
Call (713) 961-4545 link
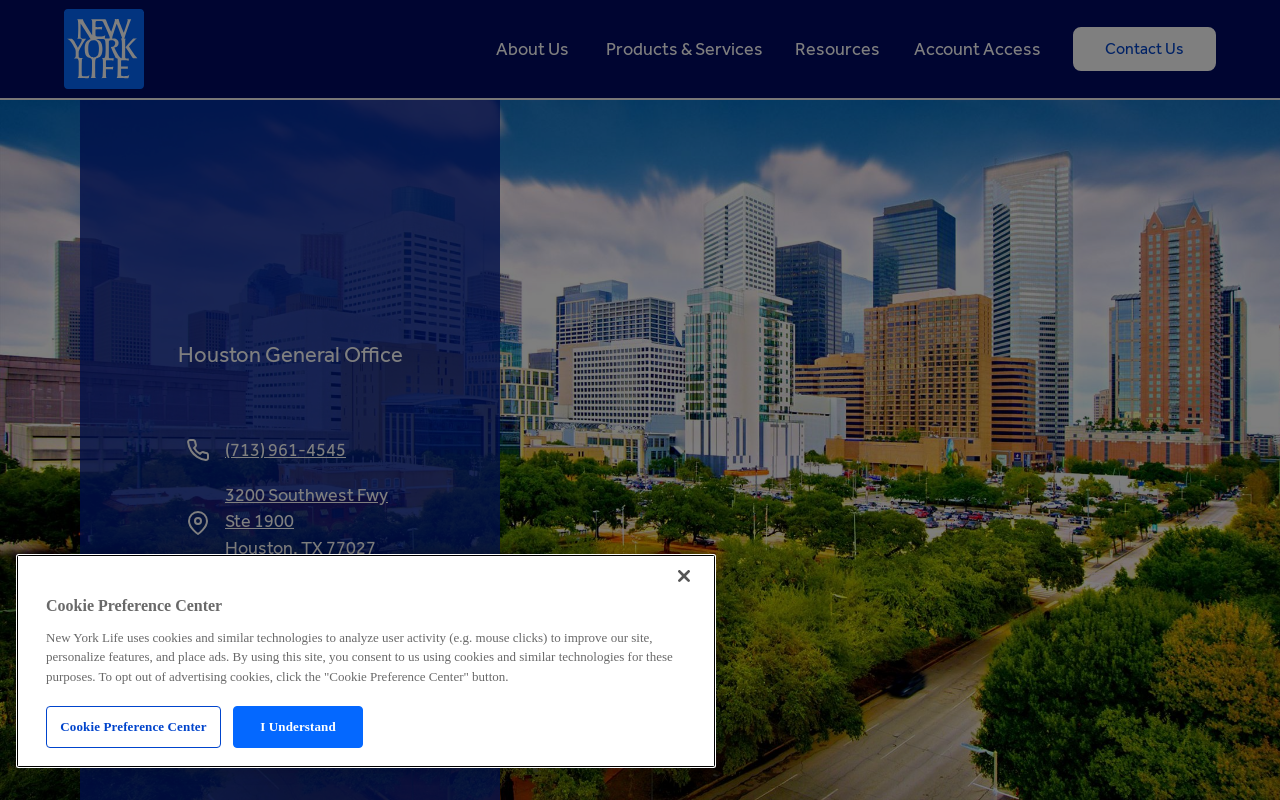[x=285, y=450]
